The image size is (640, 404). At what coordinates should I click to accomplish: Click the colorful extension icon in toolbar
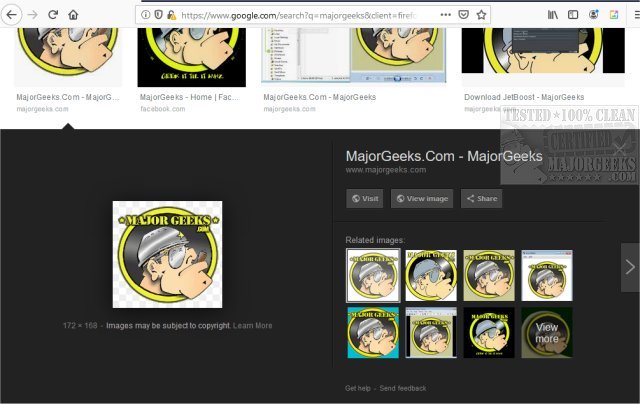tap(614, 15)
